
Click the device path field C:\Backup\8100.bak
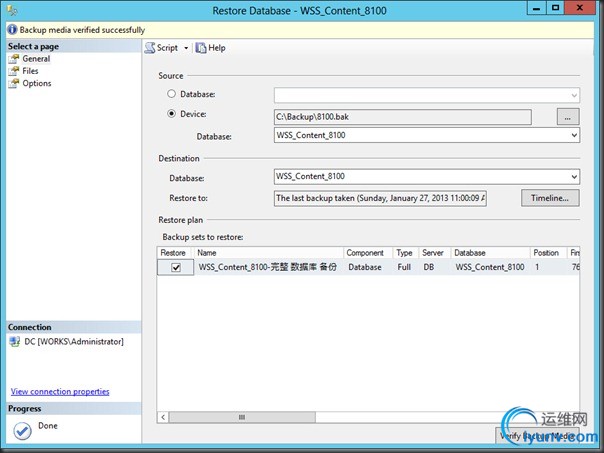tap(403, 117)
